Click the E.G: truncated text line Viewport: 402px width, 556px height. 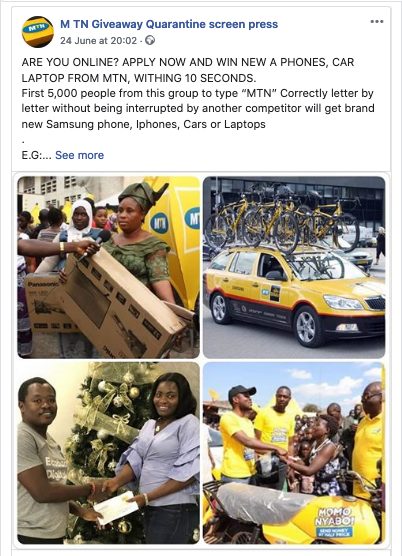point(37,155)
